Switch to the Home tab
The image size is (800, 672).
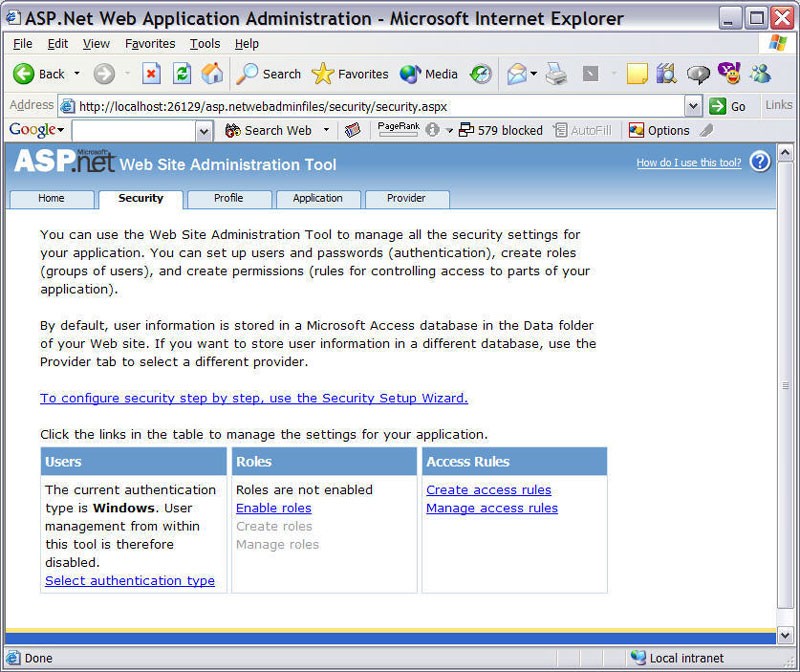pos(52,198)
